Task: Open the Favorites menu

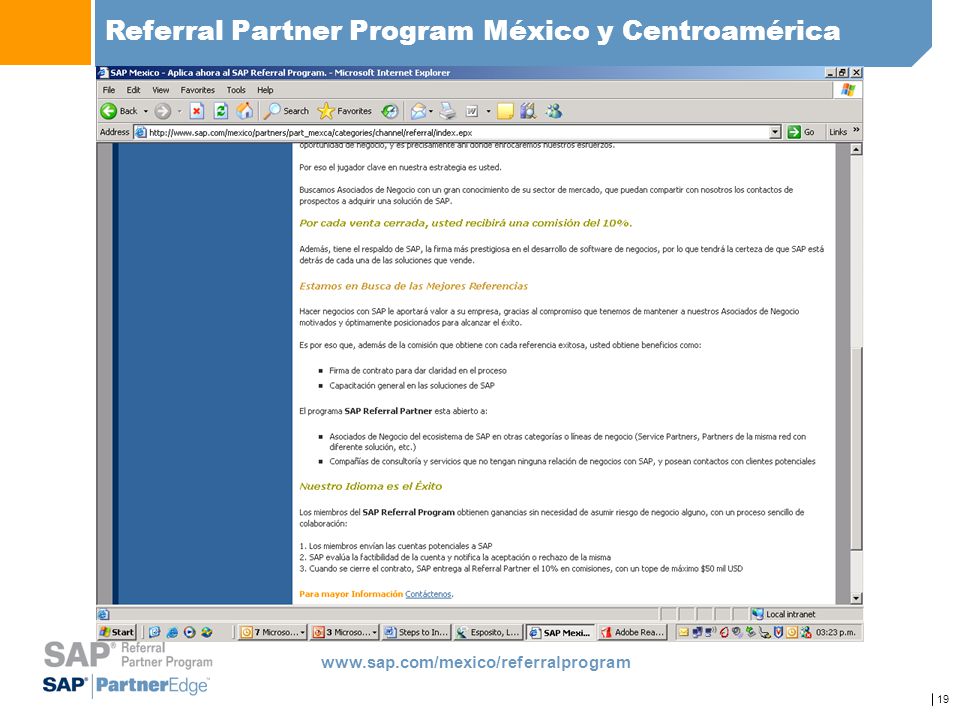Action: (x=197, y=90)
